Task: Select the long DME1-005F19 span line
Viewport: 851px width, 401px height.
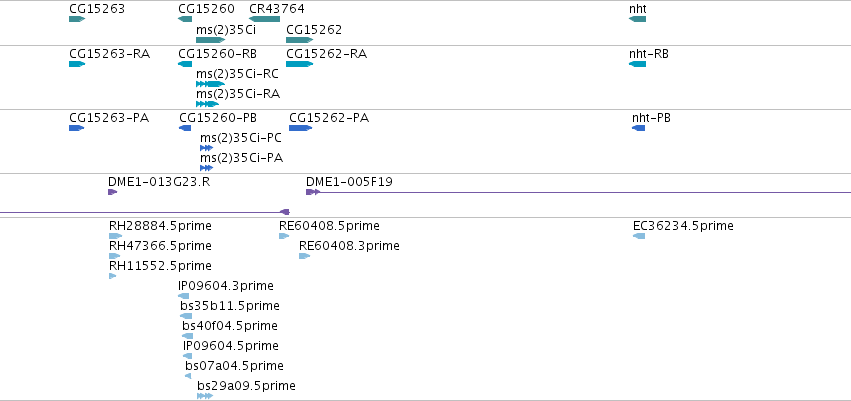Action: click(585, 192)
